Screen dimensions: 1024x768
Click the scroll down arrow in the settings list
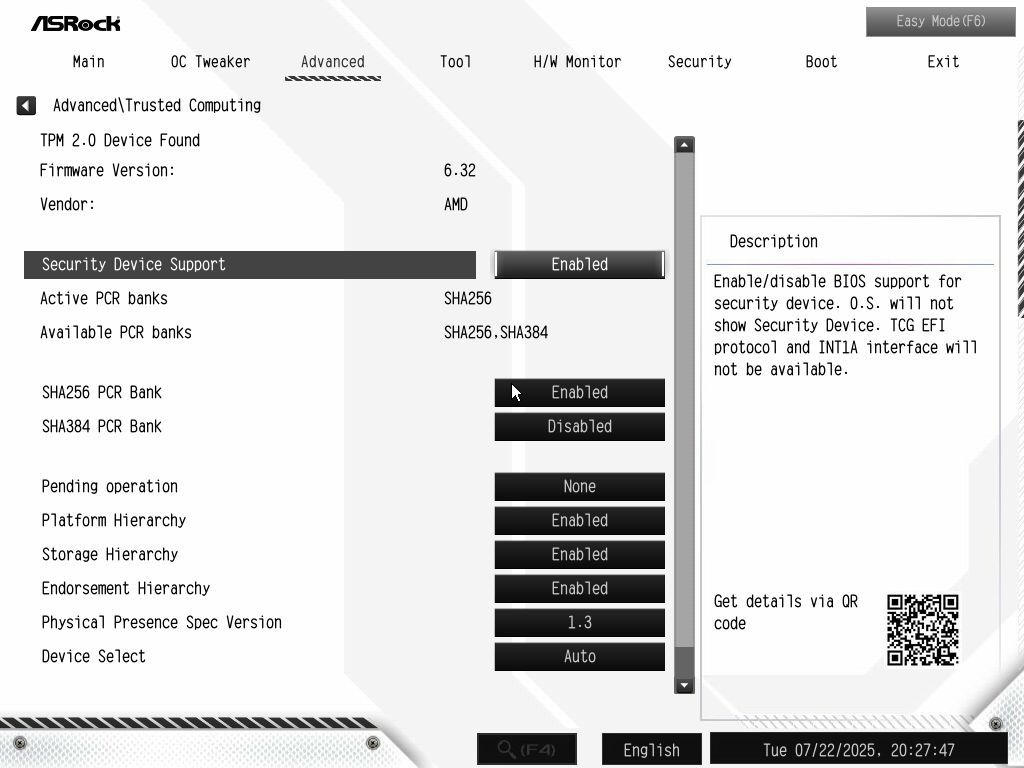point(684,685)
